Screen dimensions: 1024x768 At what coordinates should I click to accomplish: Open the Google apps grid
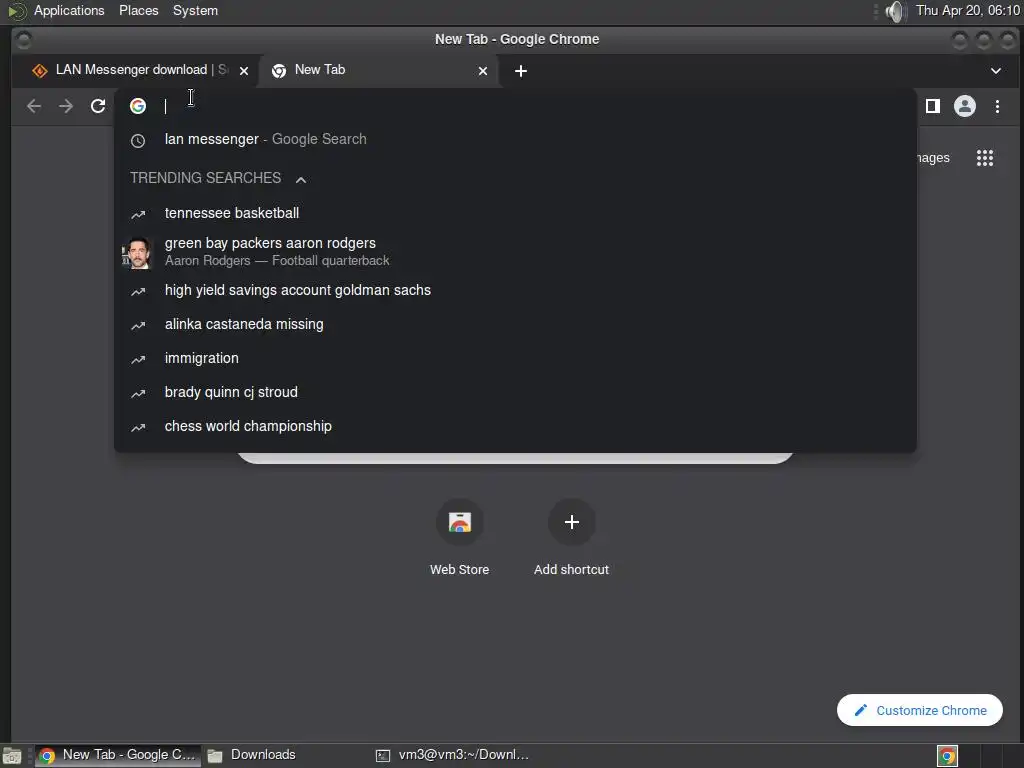tap(985, 157)
